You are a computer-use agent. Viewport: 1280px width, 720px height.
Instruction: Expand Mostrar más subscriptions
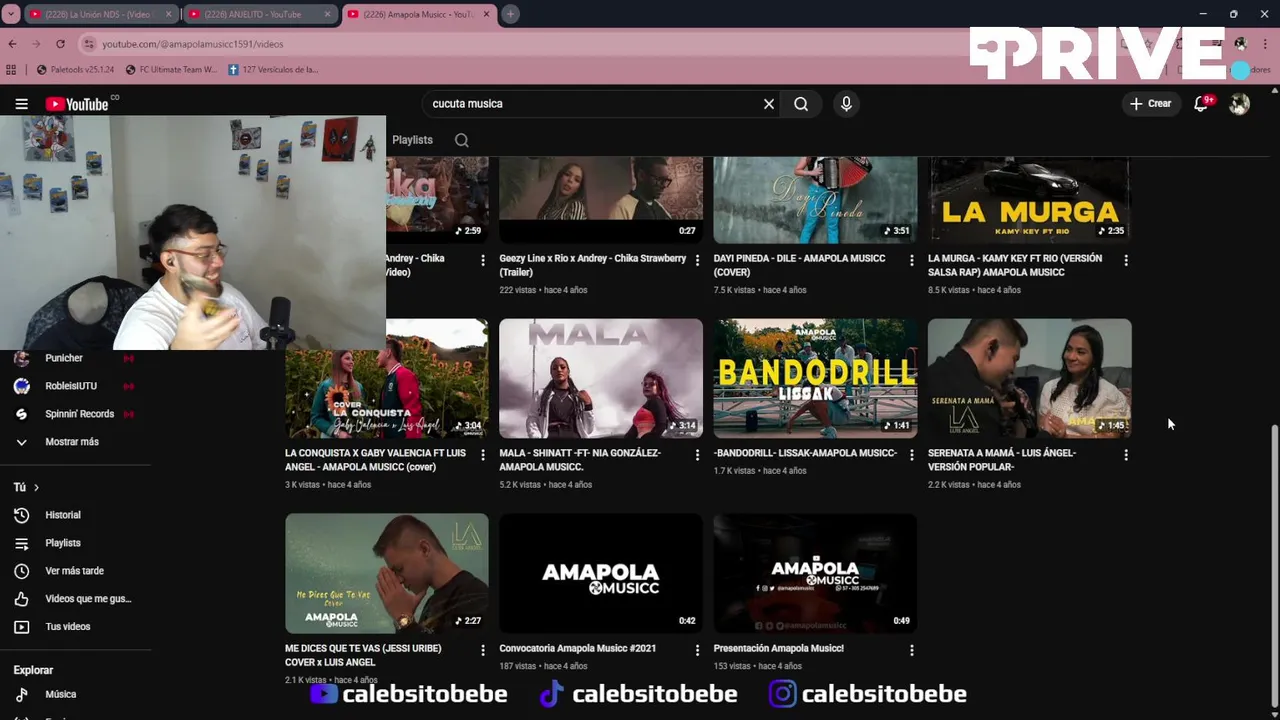point(73,442)
